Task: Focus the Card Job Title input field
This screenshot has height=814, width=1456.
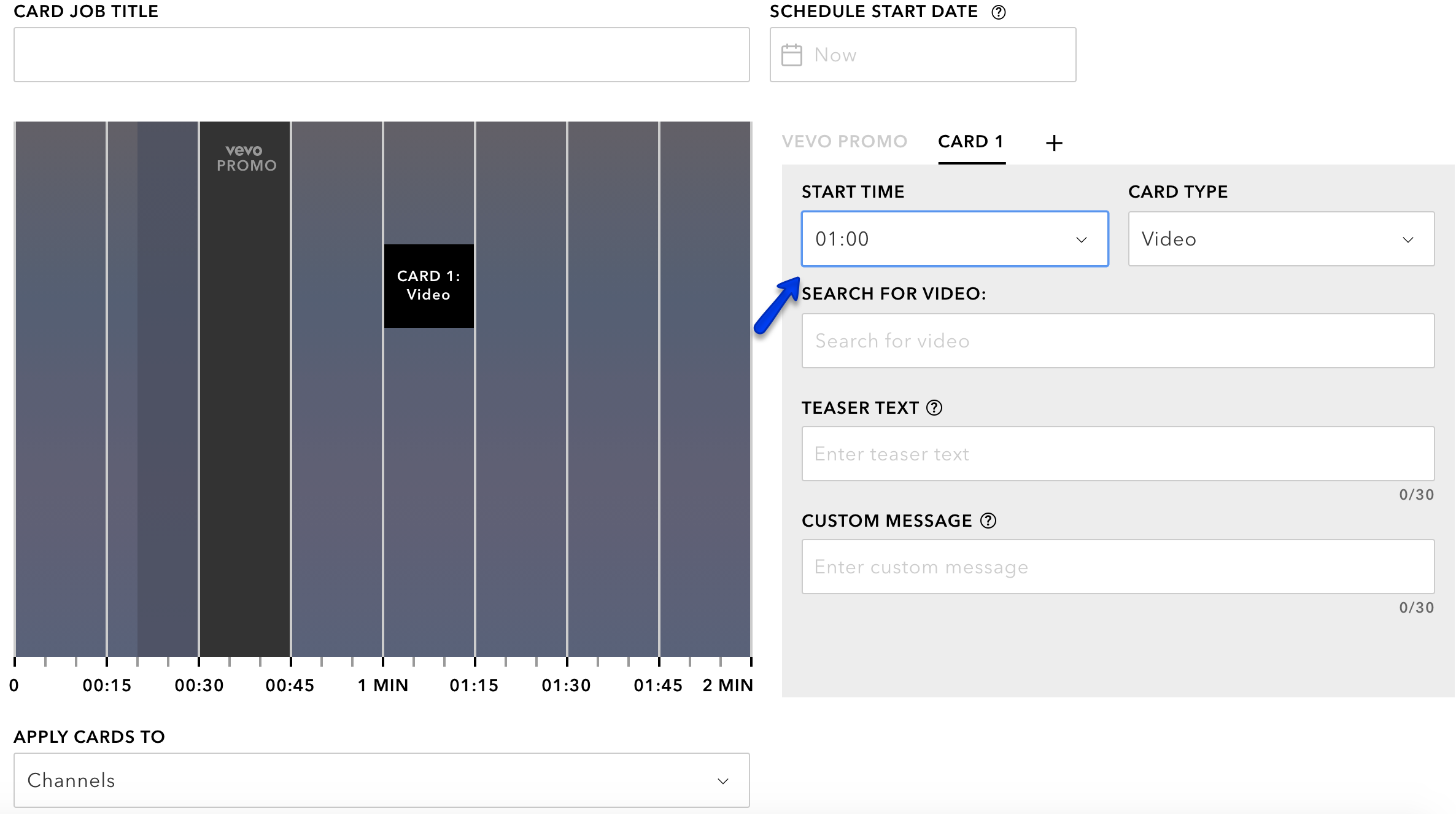Action: (x=381, y=55)
